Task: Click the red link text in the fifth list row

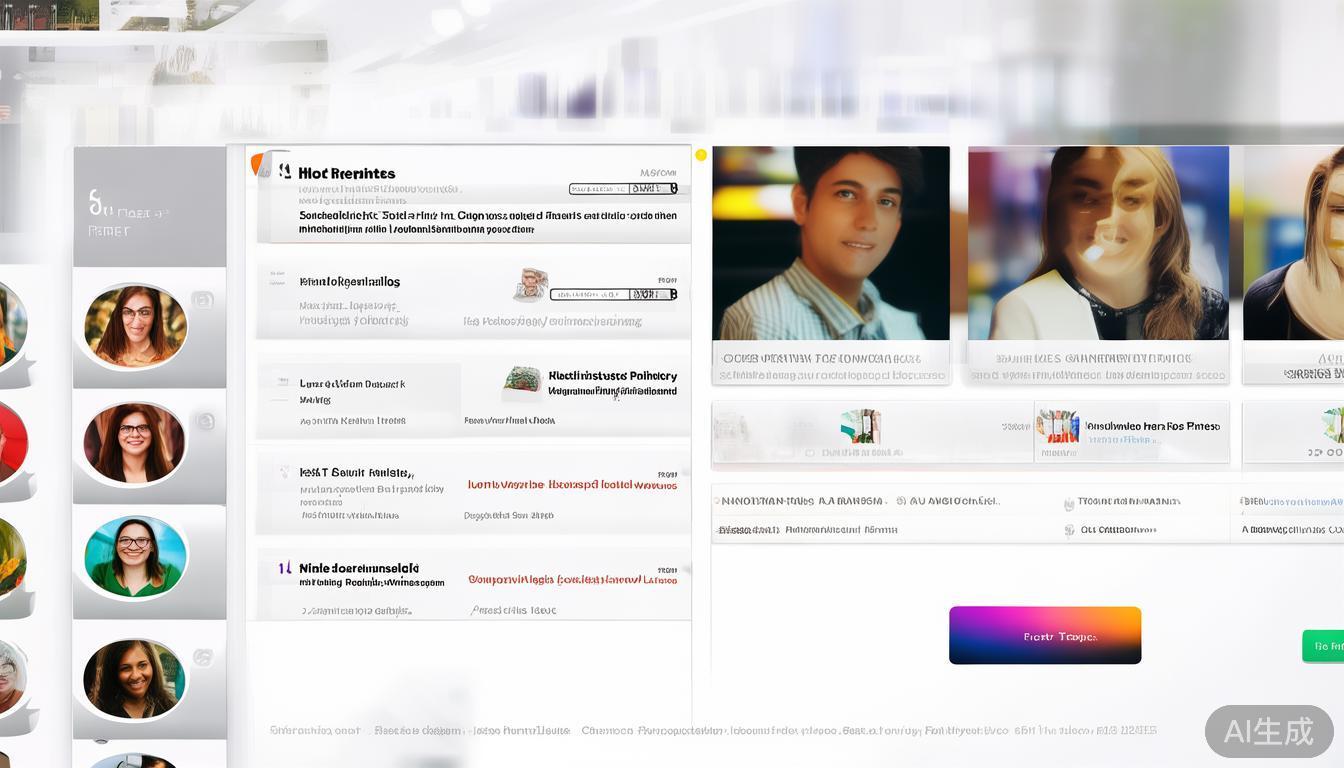Action: click(x=572, y=580)
